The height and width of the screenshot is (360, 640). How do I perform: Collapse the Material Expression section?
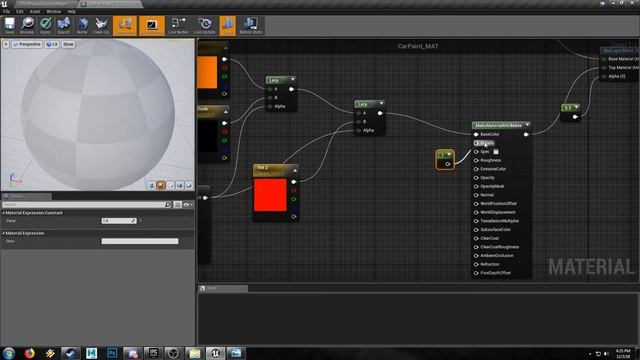pyautogui.click(x=3, y=233)
